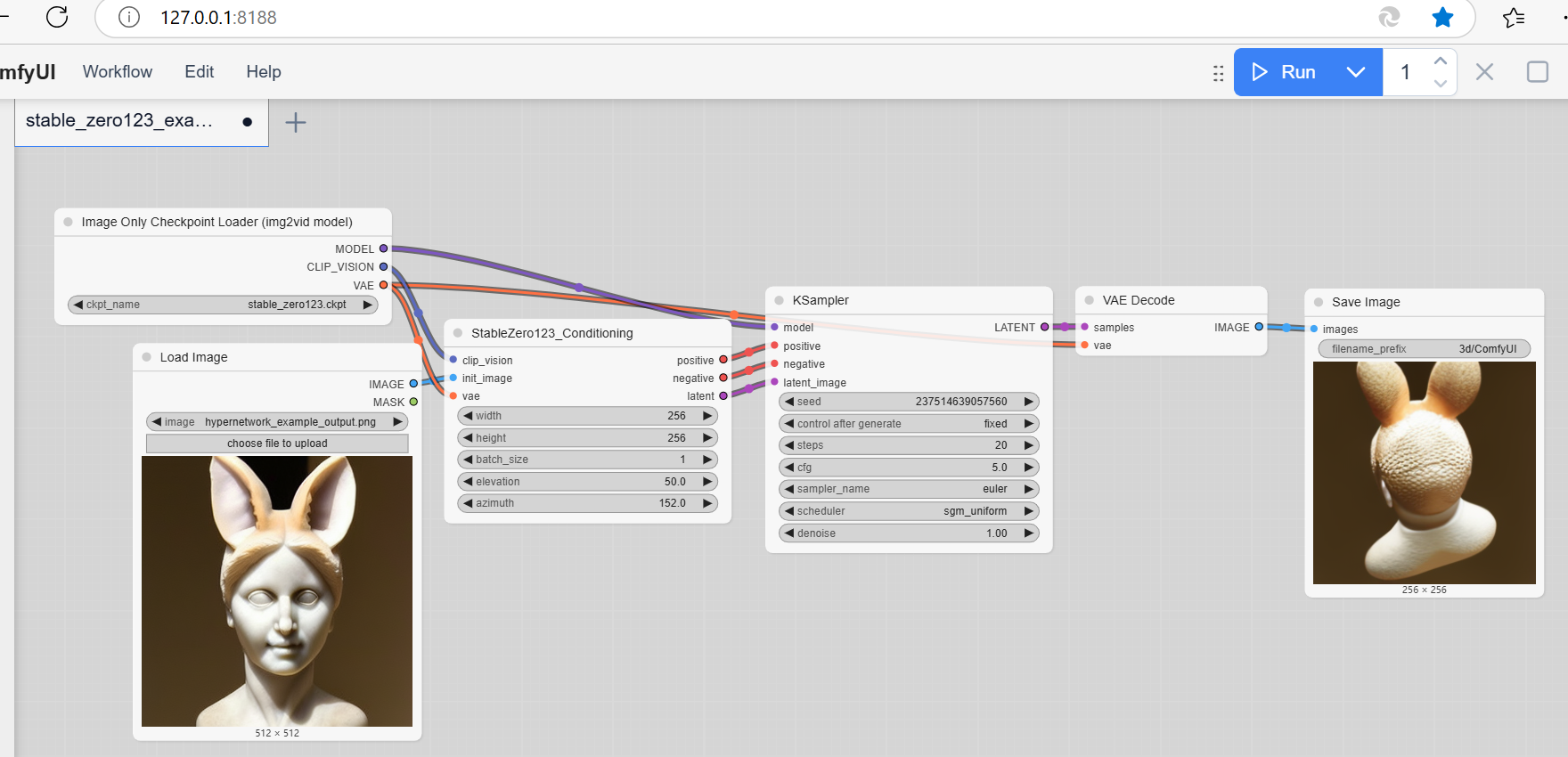
Task: Click the images input socket on Save Image
Action: click(1314, 329)
